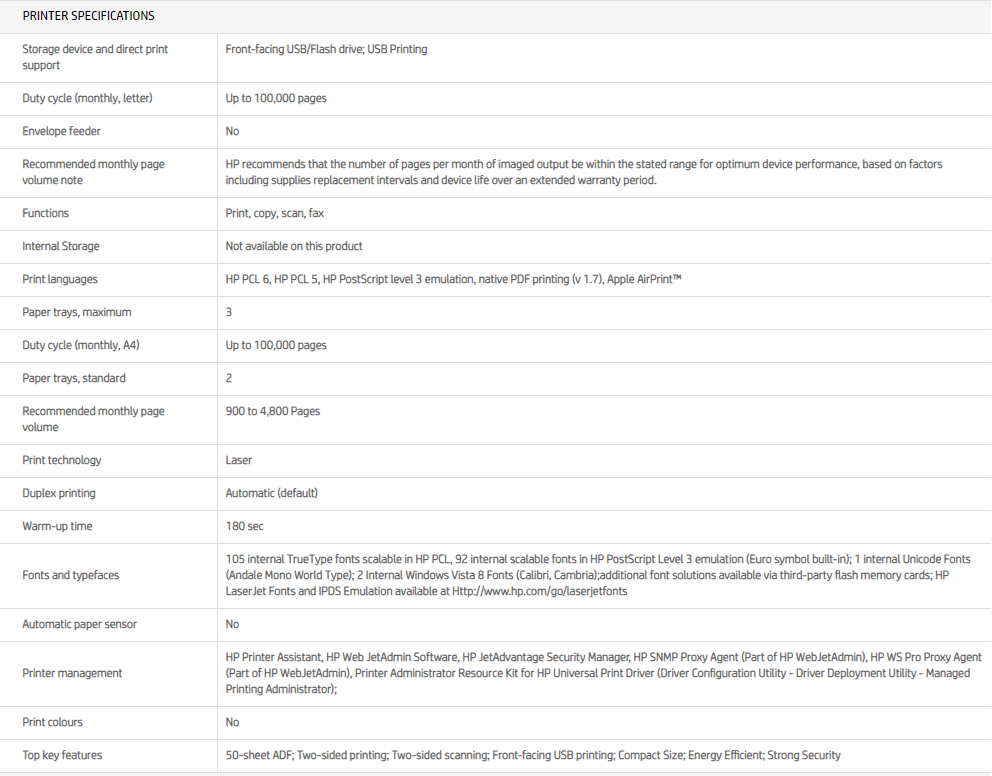This screenshot has width=992, height=776.
Task: Click the 'Storage device and direct print support' label
Action: coord(95,57)
